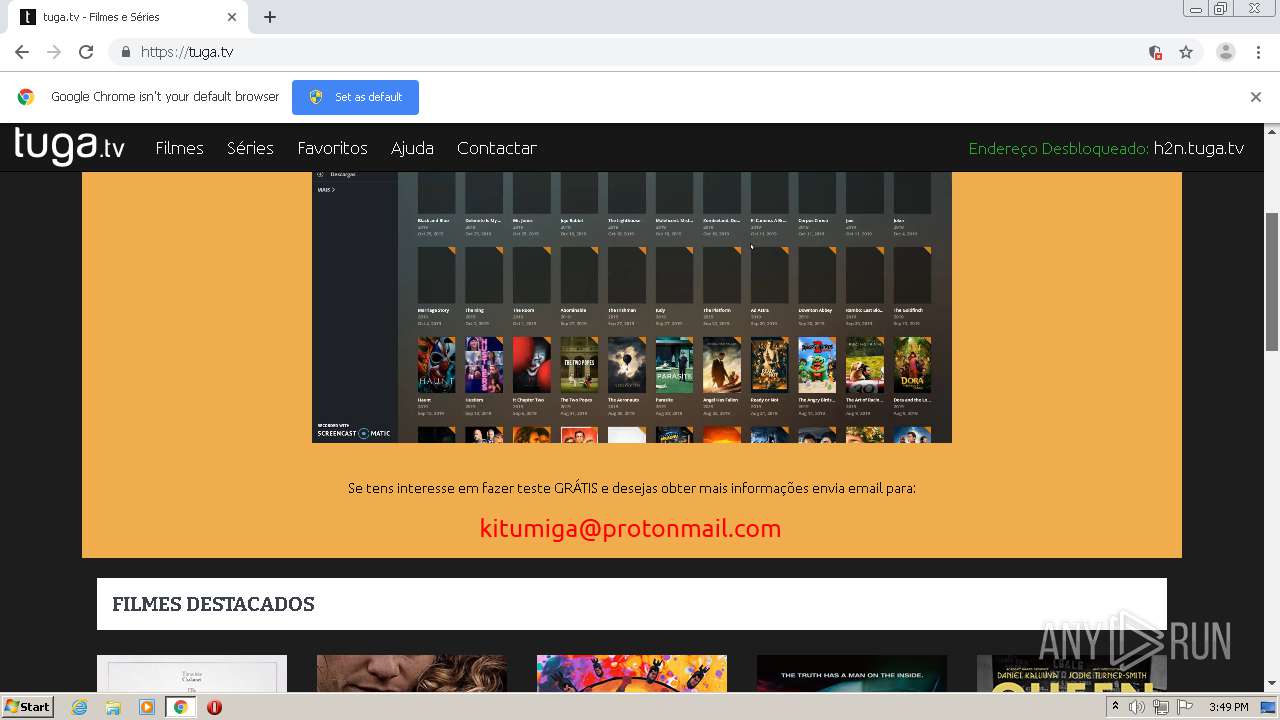Screen dimensions: 1280x720
Task: Reload the page with the refresh icon
Action: click(86, 52)
